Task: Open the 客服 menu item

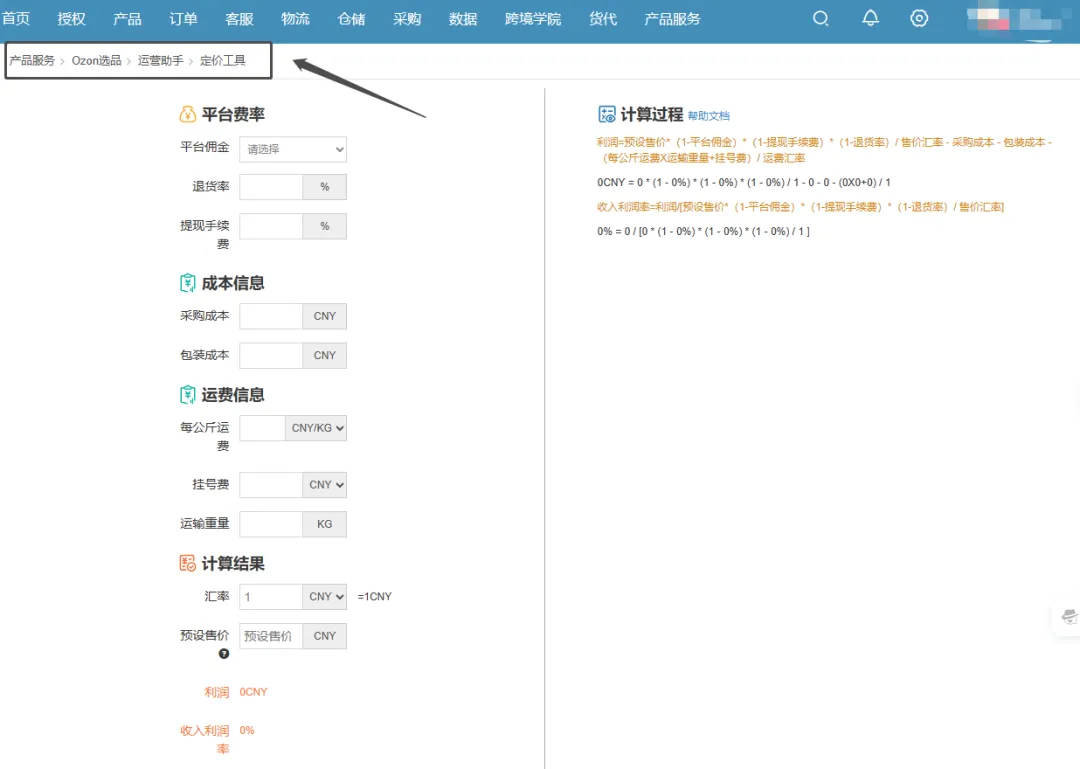Action: [240, 19]
